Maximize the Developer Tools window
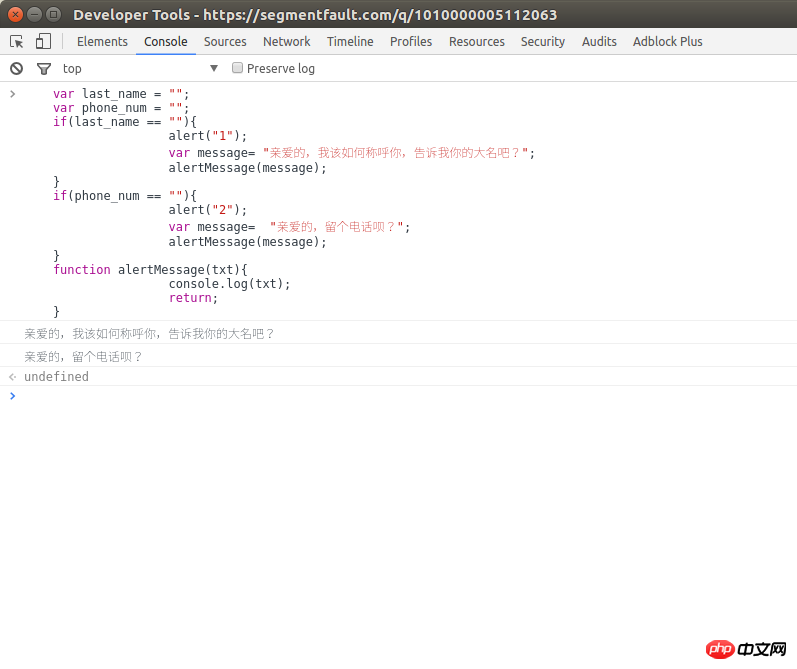Image resolution: width=797 pixels, height=669 pixels. pyautogui.click(x=54, y=14)
